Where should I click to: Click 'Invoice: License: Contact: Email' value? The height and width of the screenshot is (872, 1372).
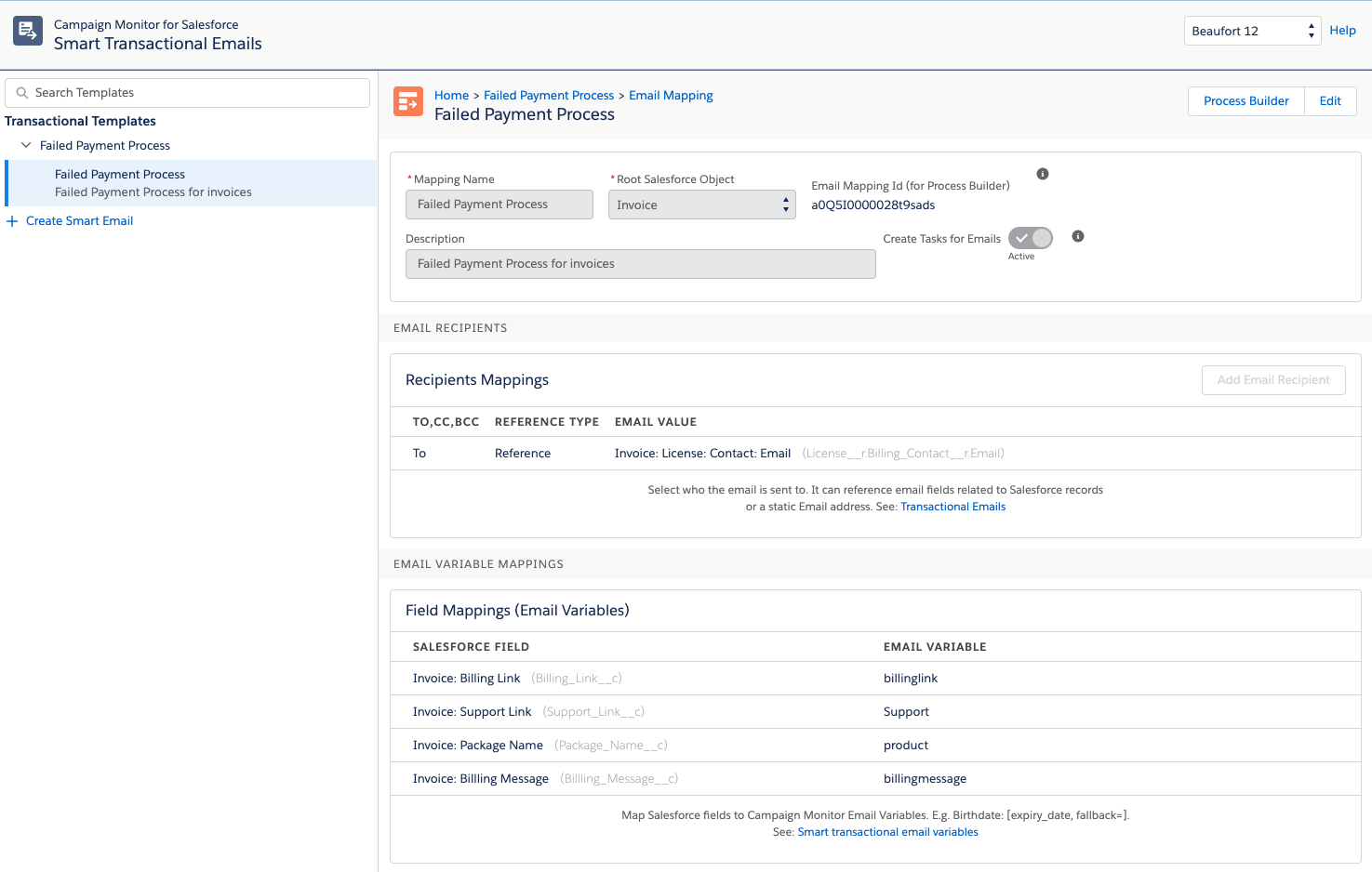[x=702, y=454]
